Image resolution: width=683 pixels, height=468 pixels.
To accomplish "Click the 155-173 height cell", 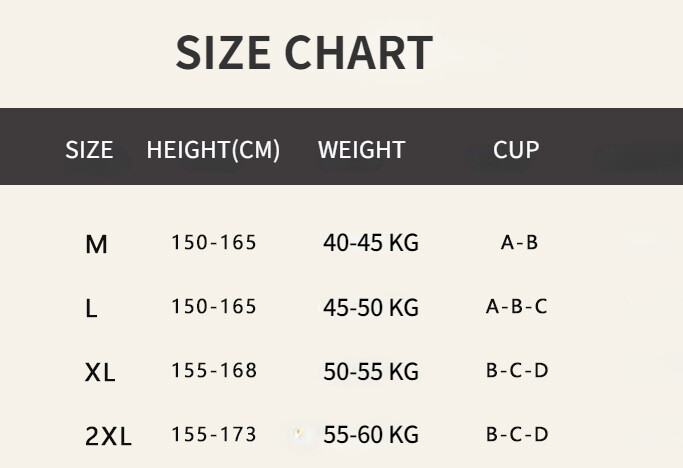I will (x=214, y=434).
